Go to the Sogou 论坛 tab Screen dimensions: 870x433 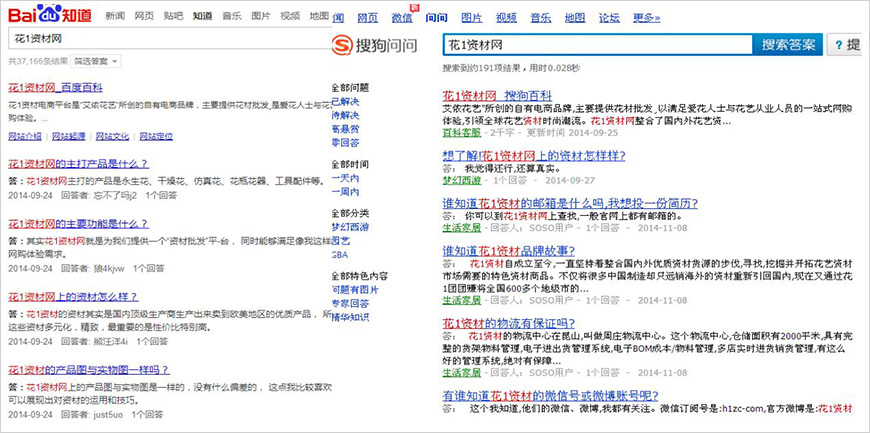tap(609, 18)
